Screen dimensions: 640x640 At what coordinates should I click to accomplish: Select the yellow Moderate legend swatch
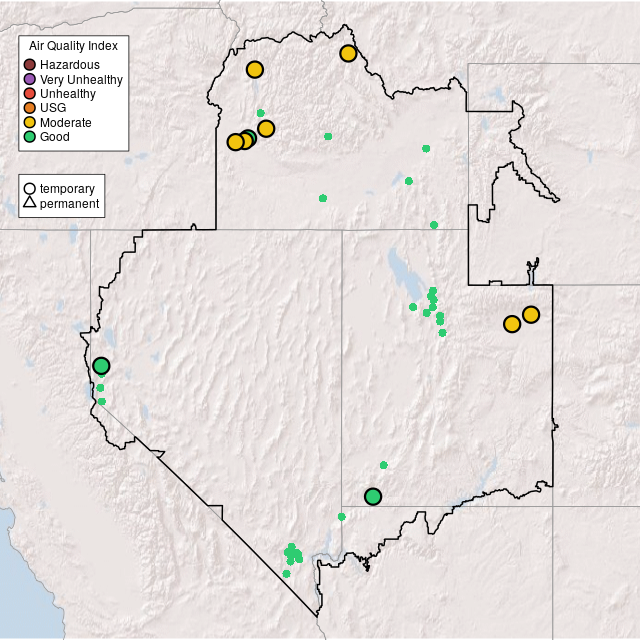30,122
